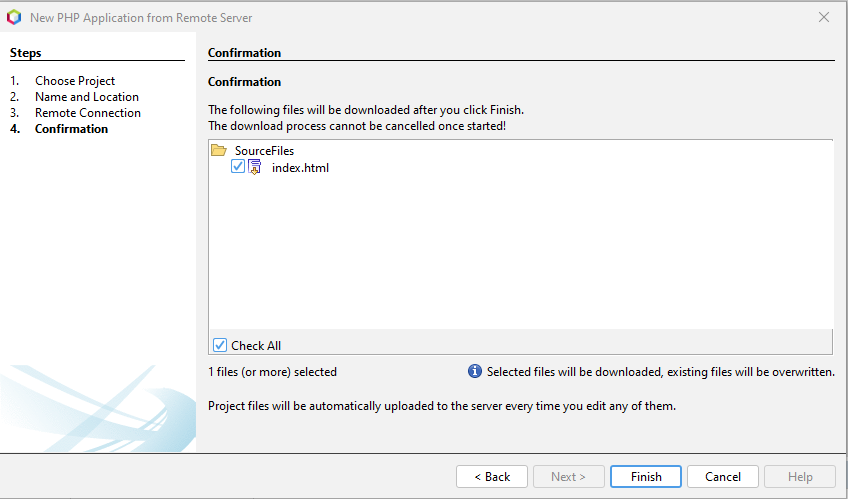Click the NetBeans logo in the title bar
848x499 pixels.
(x=14, y=18)
